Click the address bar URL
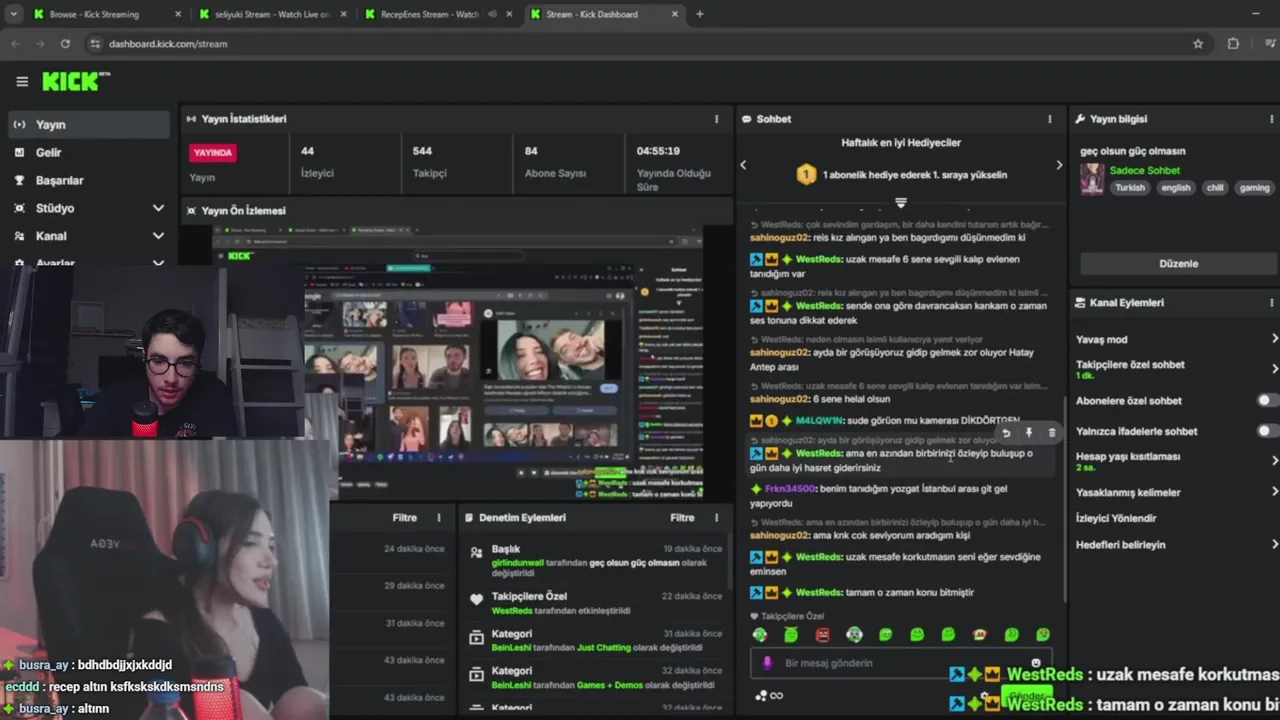This screenshot has height=720, width=1280. coord(168,44)
